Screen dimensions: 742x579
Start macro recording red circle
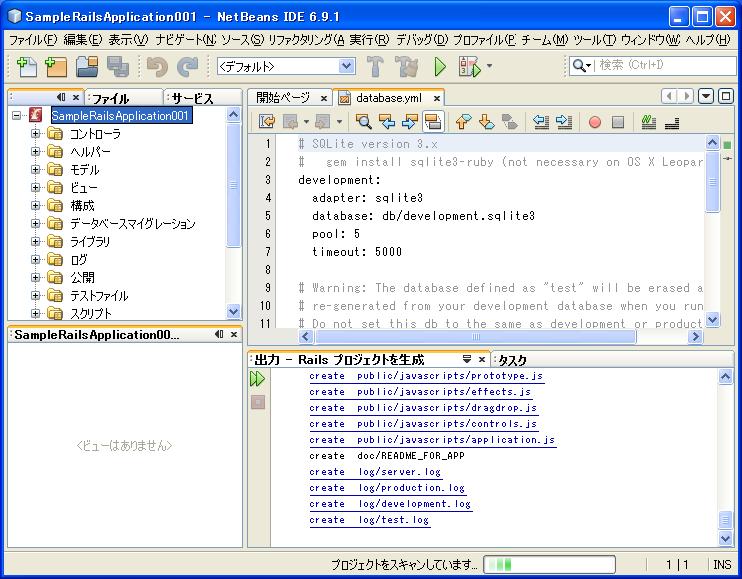click(595, 123)
